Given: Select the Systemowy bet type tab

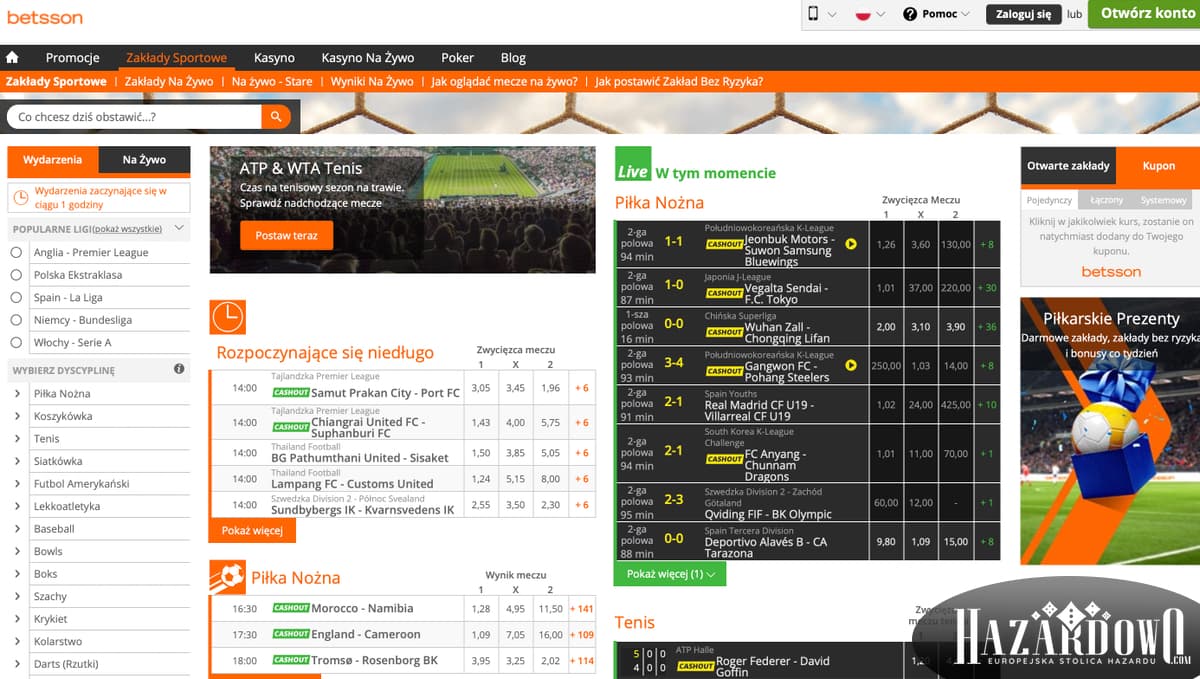Looking at the screenshot, I should coord(1163,200).
